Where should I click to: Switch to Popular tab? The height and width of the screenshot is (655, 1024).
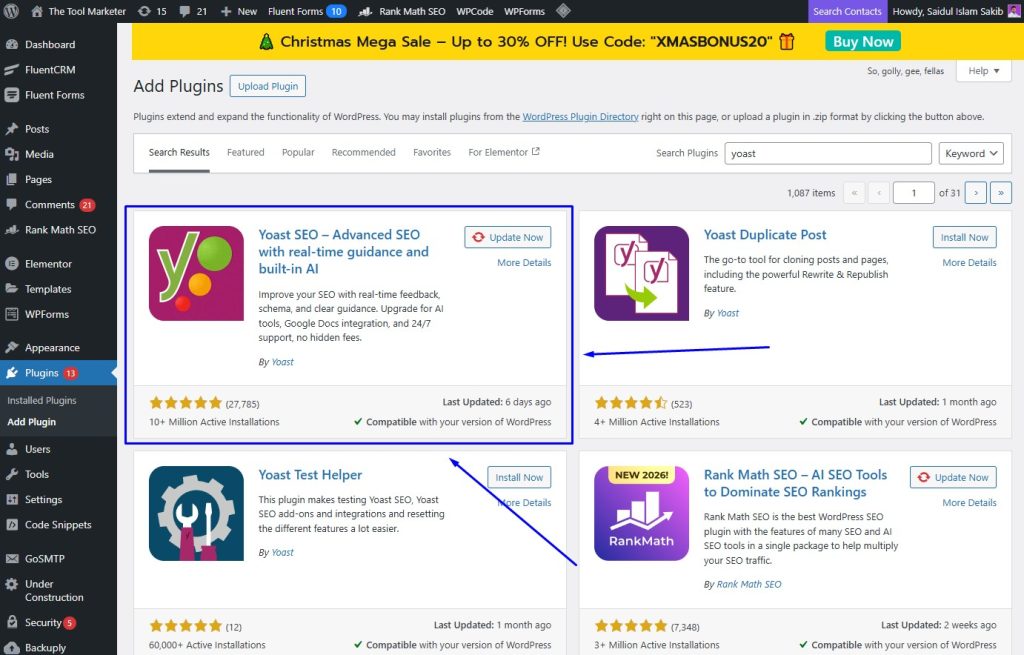pos(298,152)
